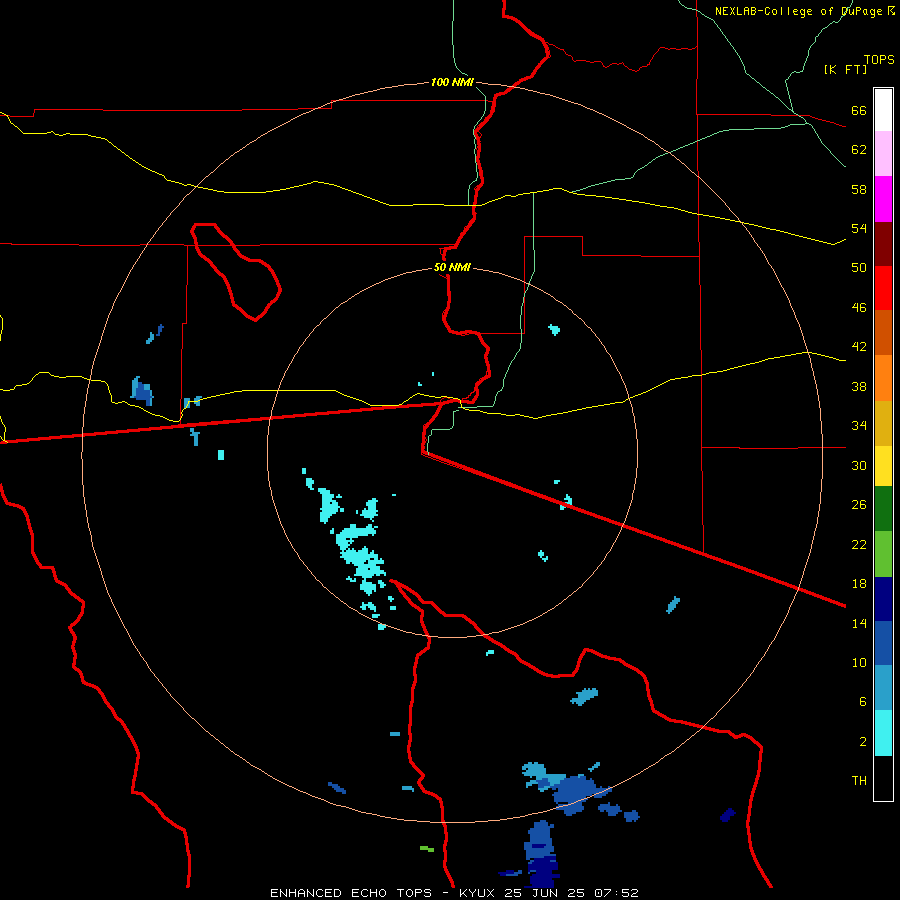
Task: Click the NEXLAB-College of DuPage label
Action: (x=800, y=11)
